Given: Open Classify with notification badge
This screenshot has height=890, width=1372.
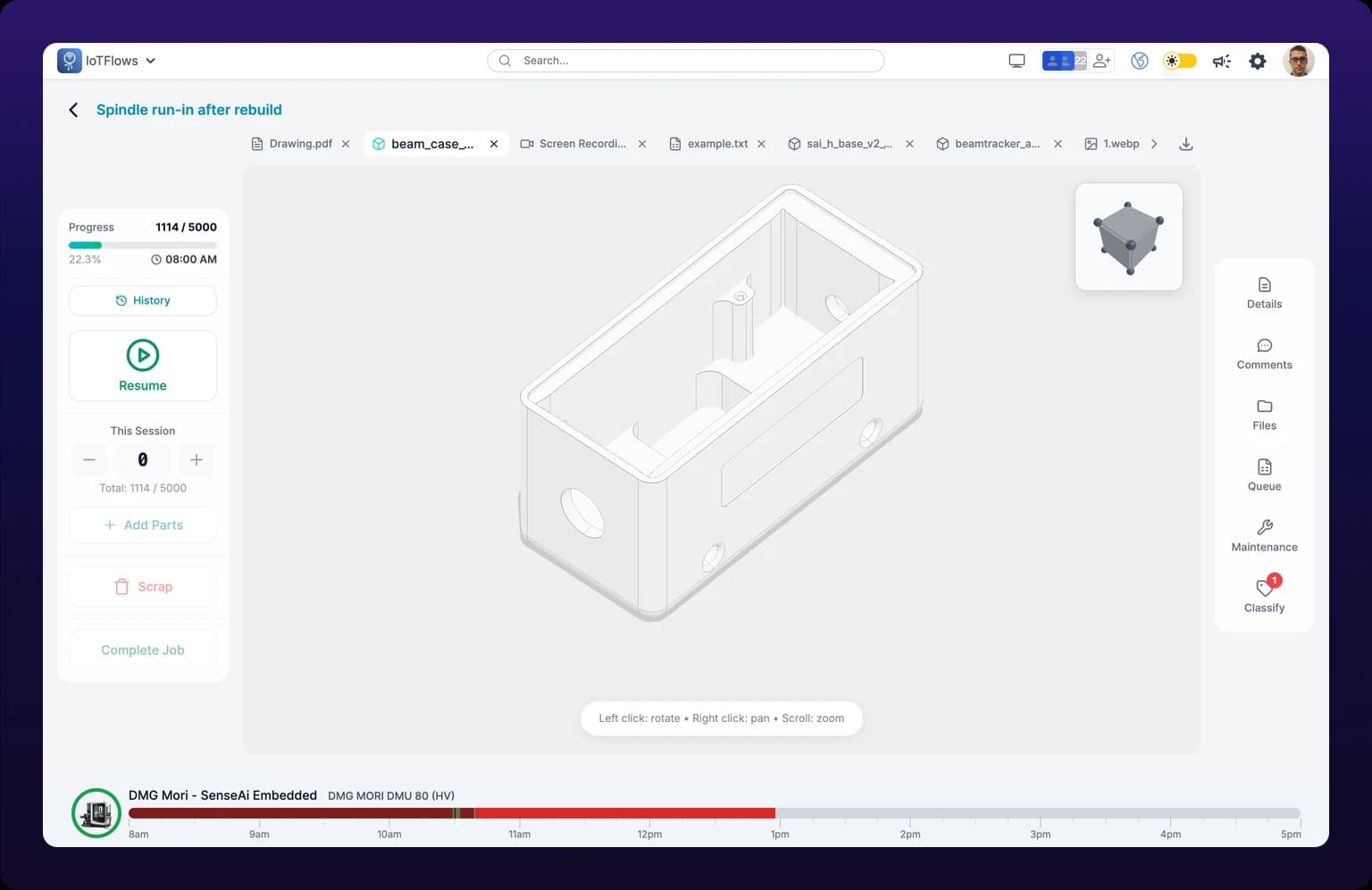Looking at the screenshot, I should click(x=1264, y=595).
